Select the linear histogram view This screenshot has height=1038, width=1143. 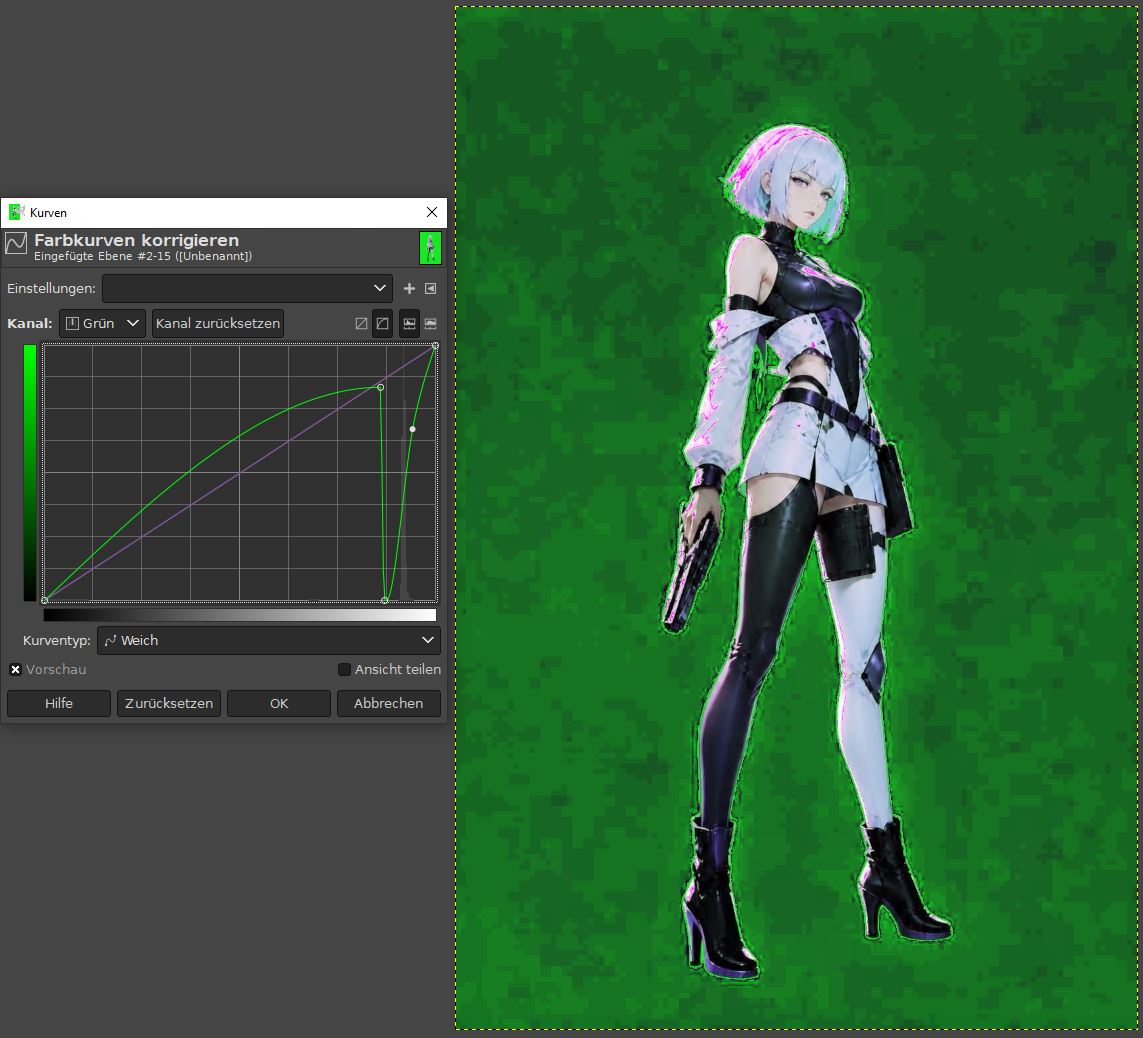pos(409,324)
